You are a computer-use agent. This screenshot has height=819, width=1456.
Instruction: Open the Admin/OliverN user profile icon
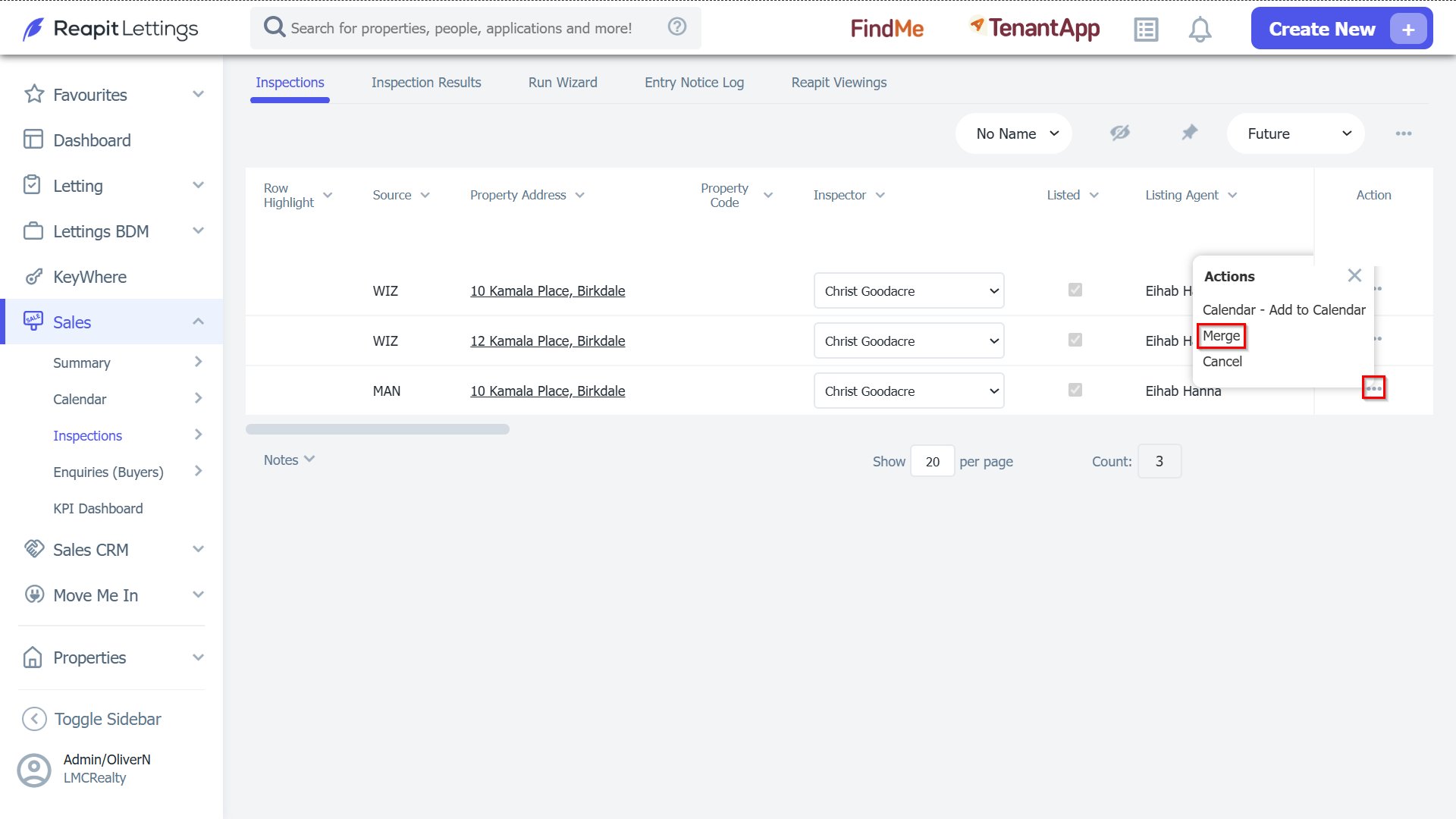coord(34,770)
